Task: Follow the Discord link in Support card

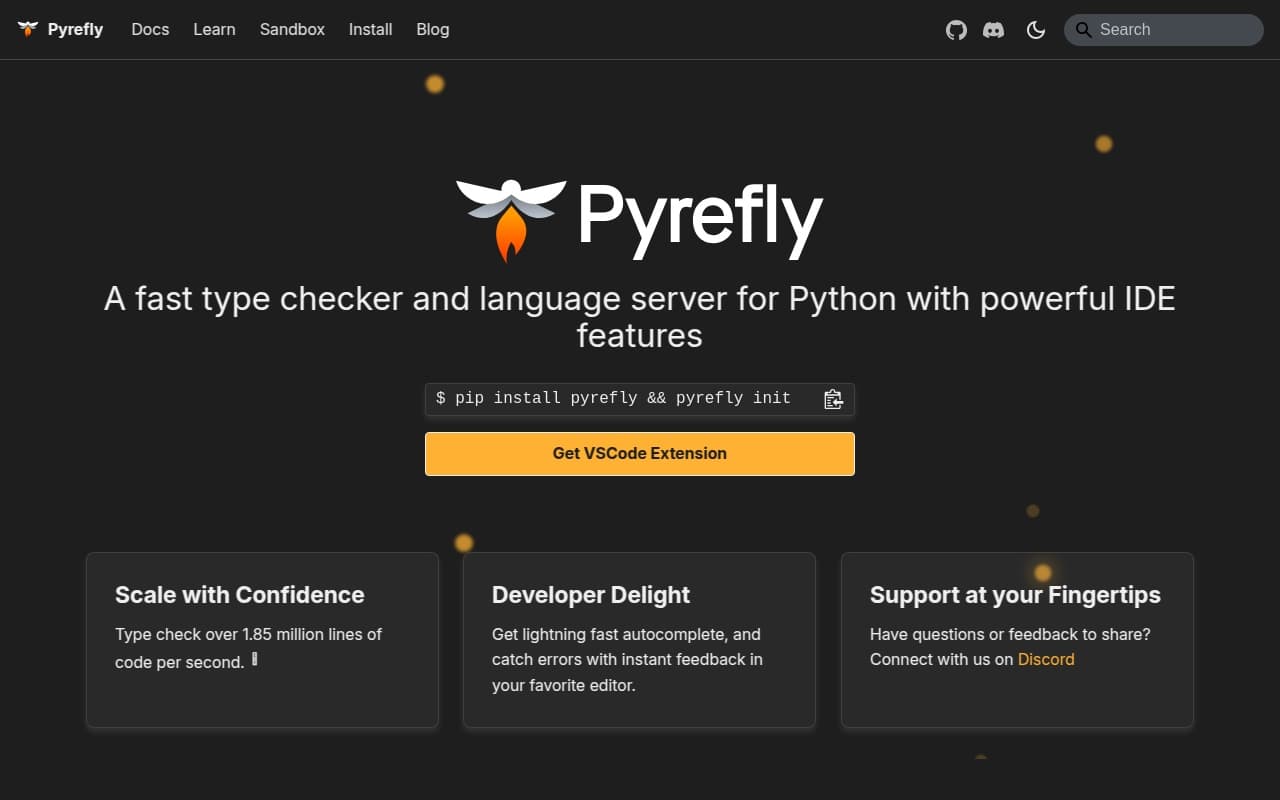Action: click(1046, 659)
